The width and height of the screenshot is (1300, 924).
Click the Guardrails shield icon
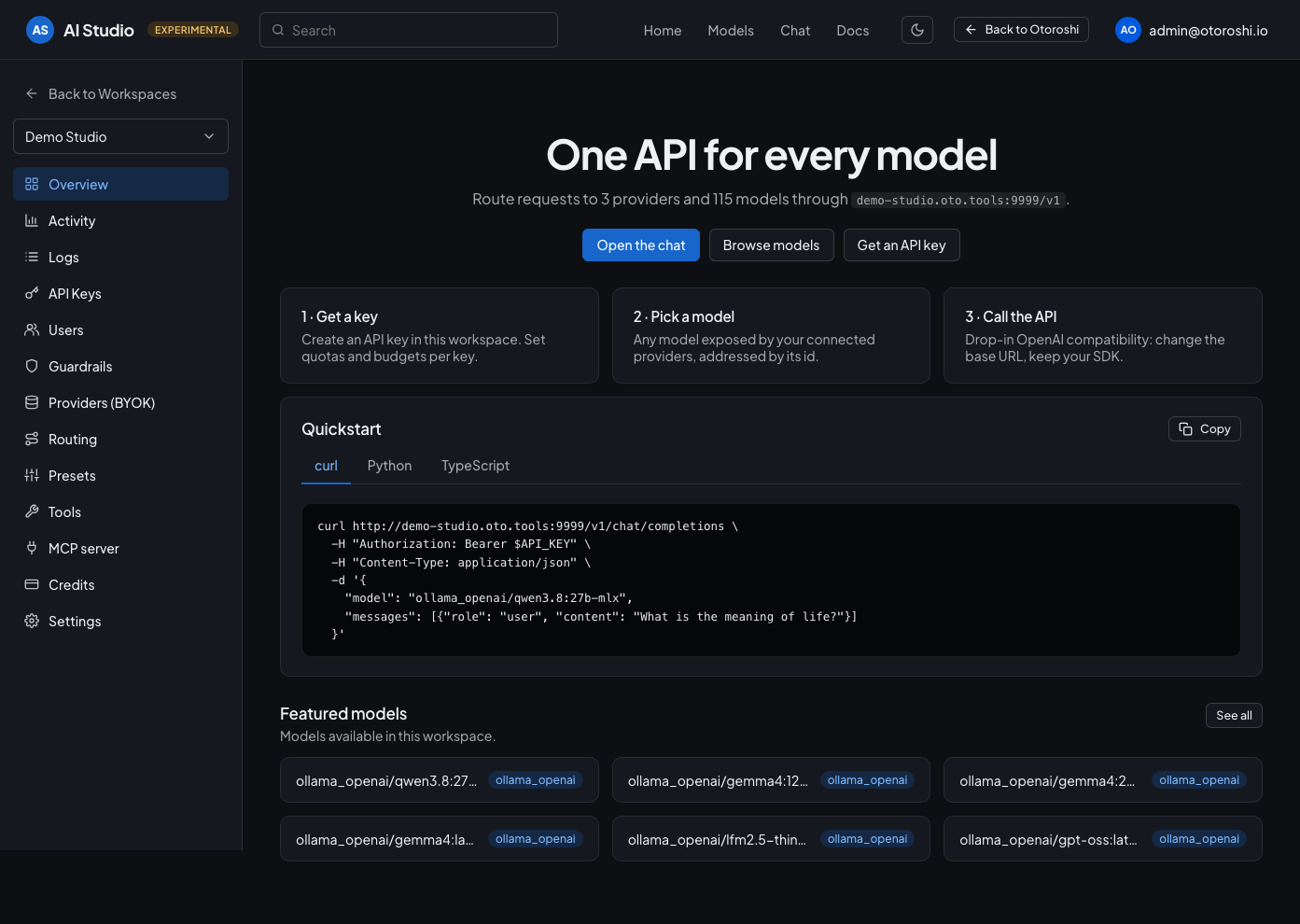(32, 366)
